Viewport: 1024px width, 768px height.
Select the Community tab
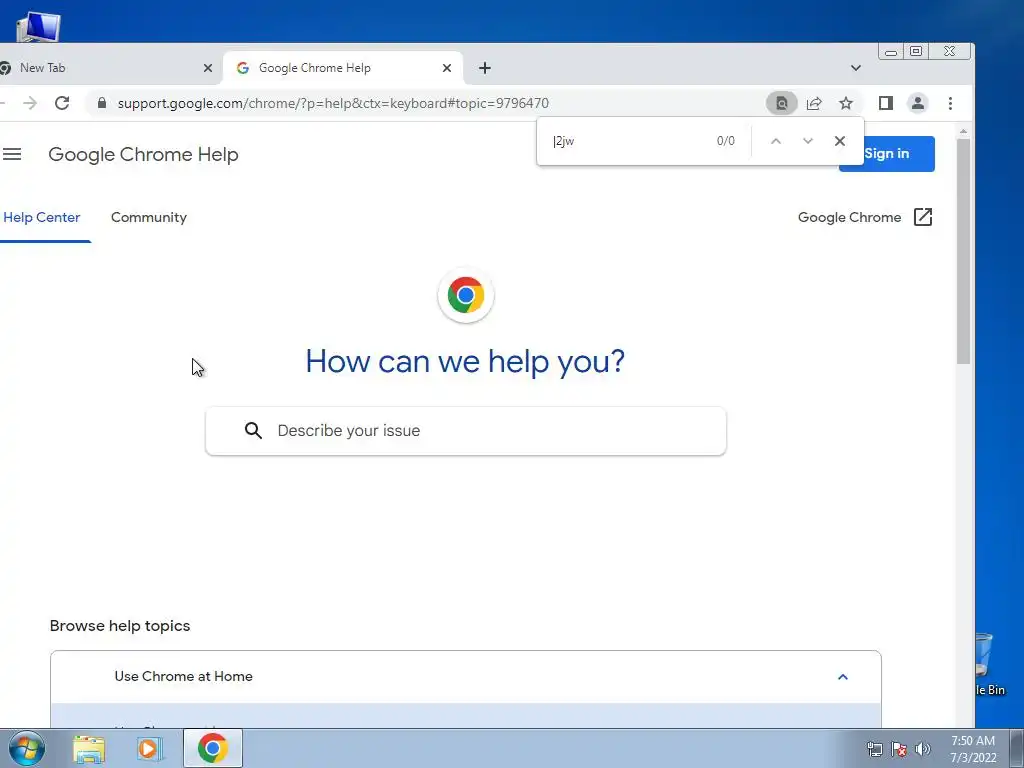[149, 217]
